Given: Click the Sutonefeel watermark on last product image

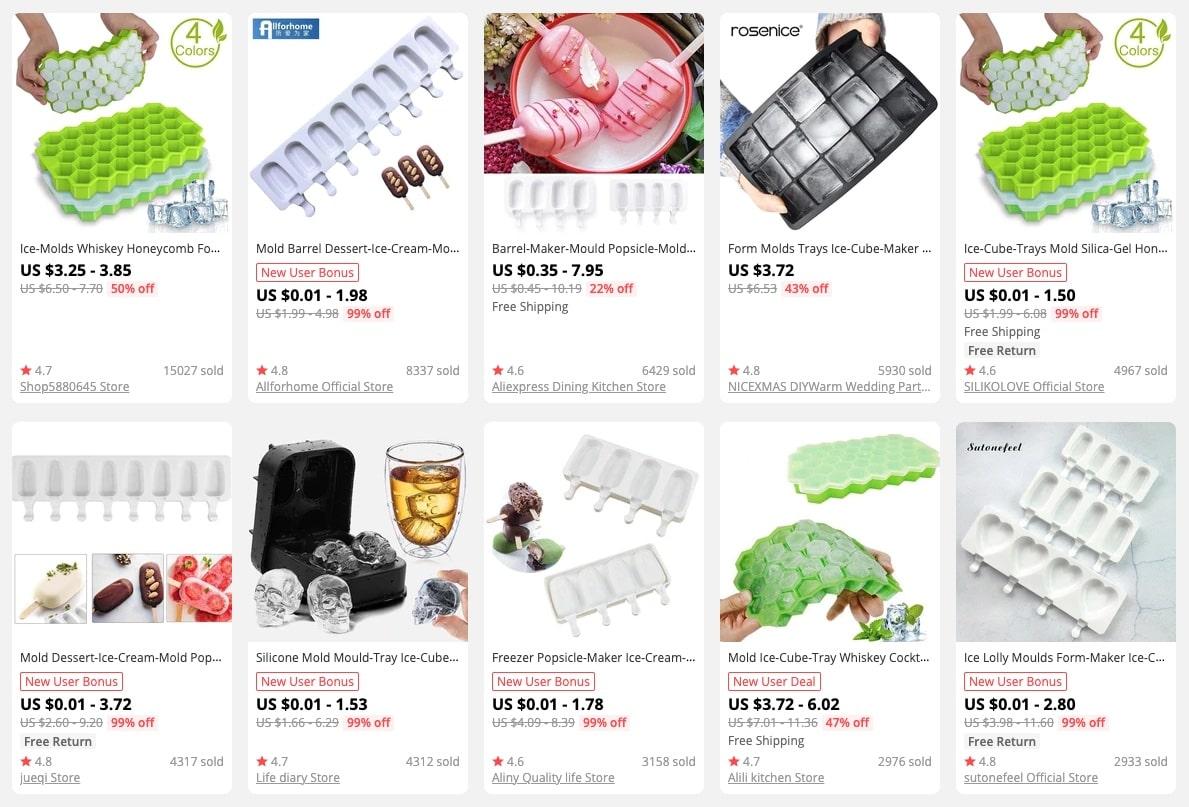Looking at the screenshot, I should point(994,447).
